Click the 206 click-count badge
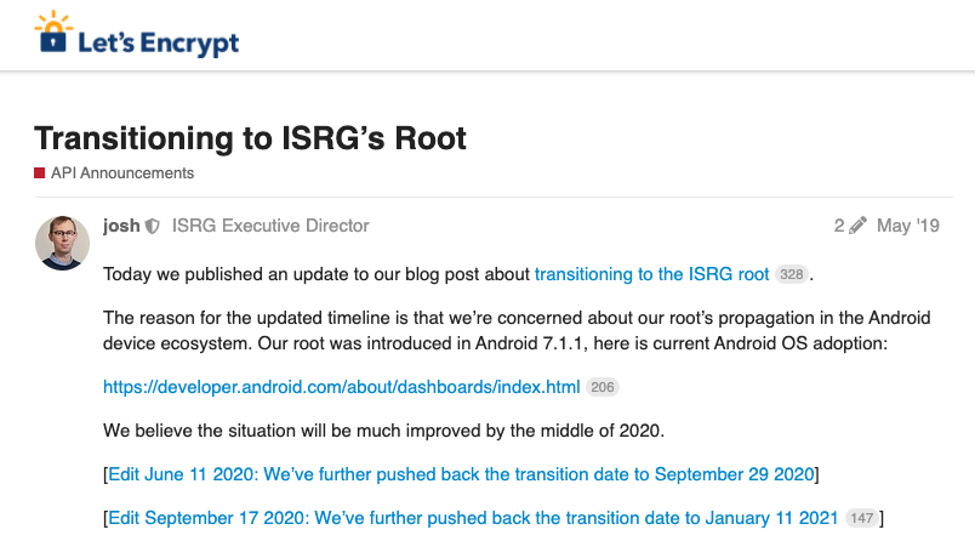 pos(602,387)
